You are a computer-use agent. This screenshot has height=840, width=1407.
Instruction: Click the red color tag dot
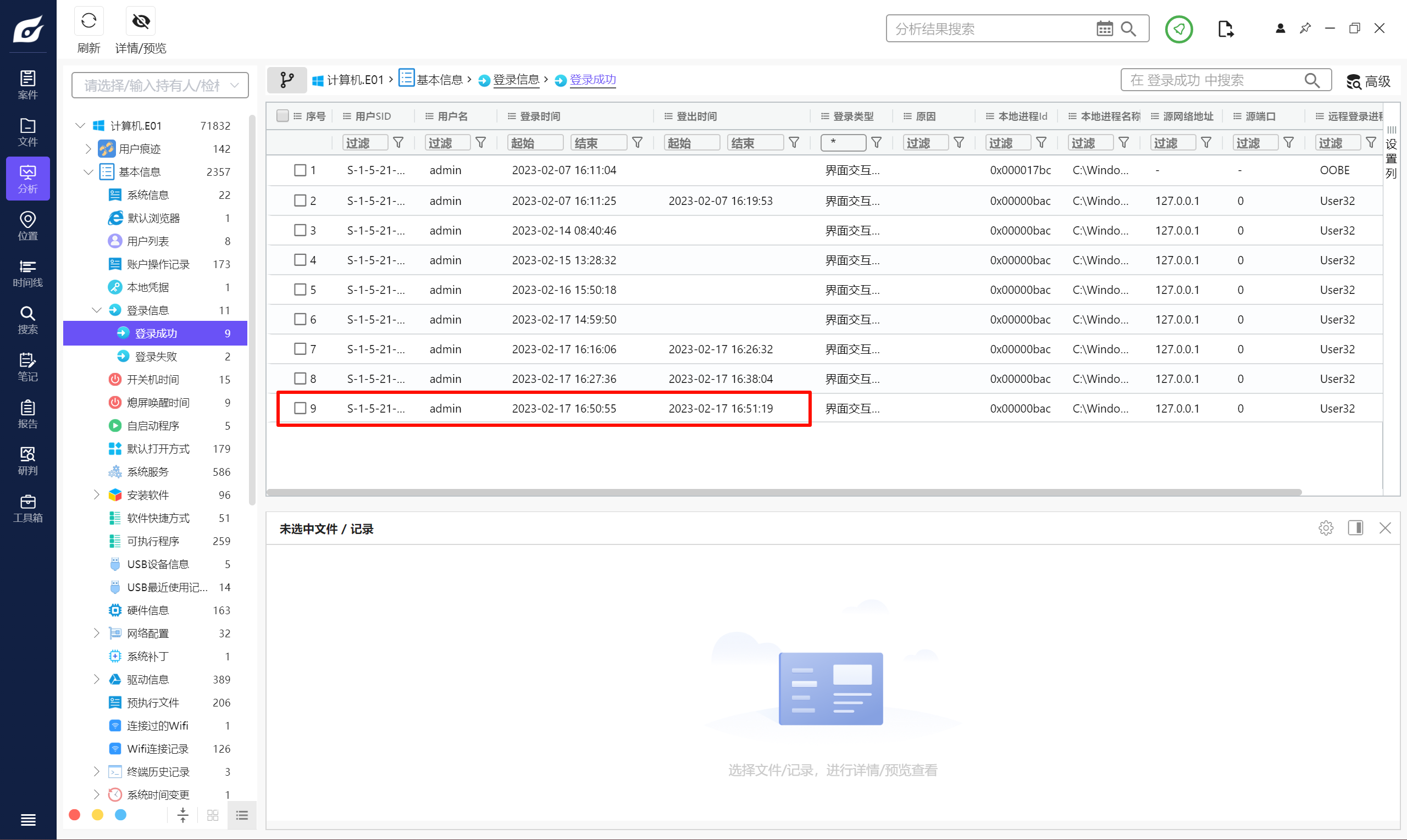[74, 815]
